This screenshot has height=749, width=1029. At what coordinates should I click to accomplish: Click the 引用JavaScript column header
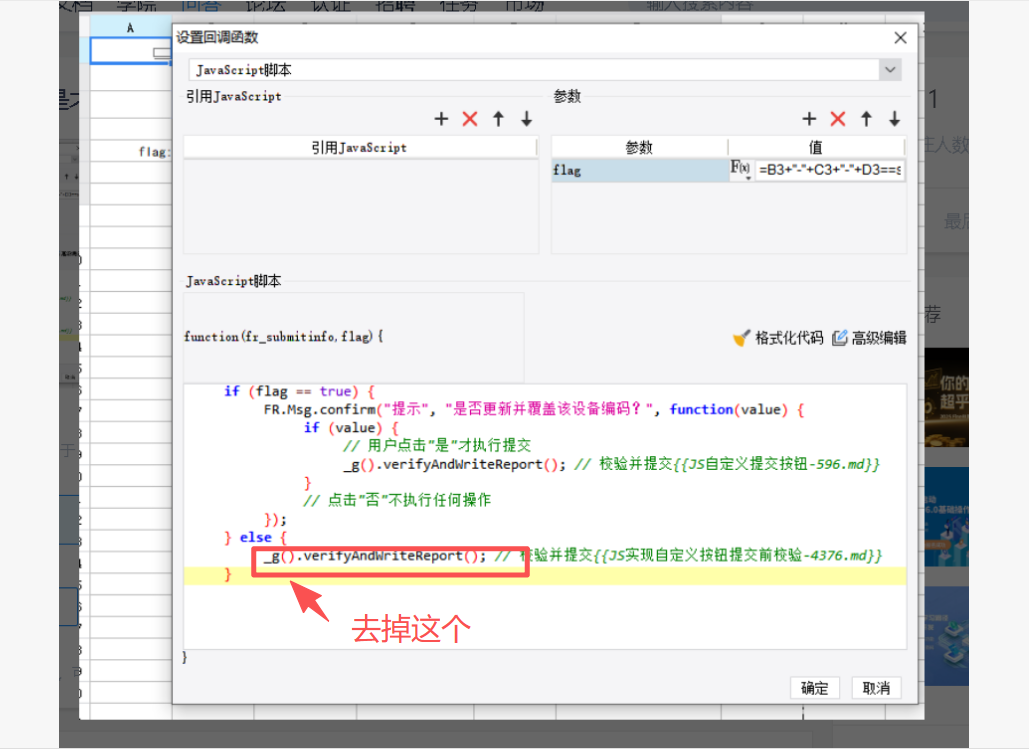coord(360,148)
